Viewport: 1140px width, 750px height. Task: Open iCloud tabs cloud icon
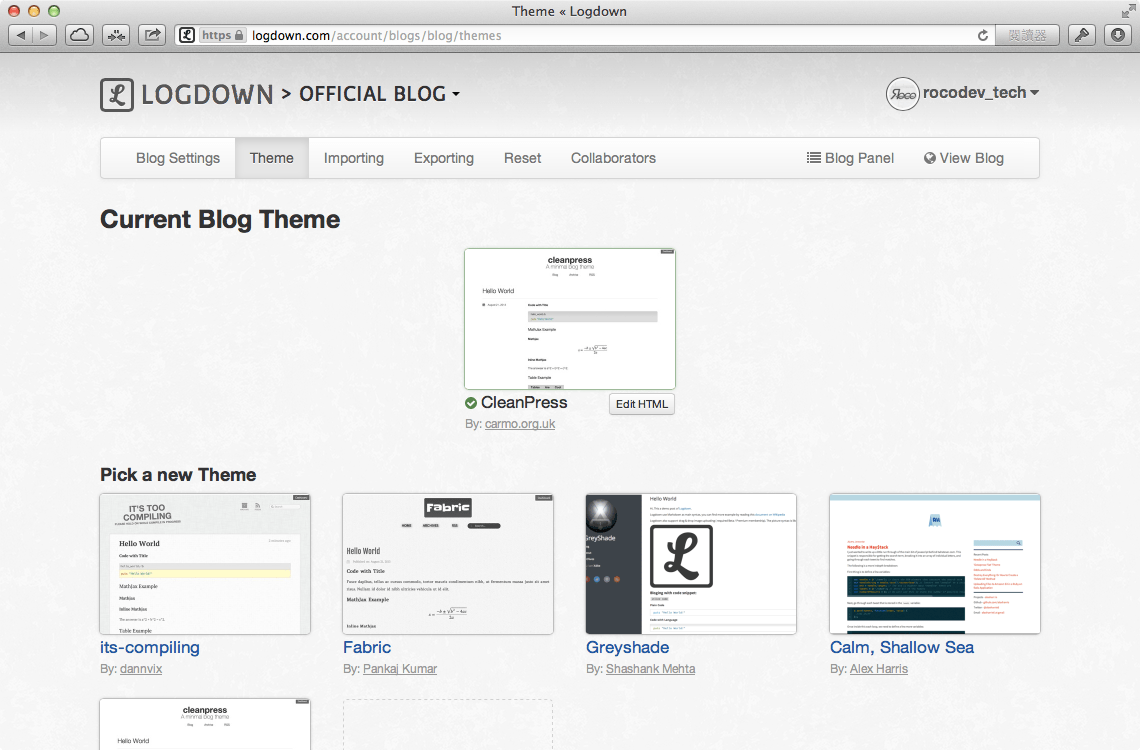click(79, 35)
